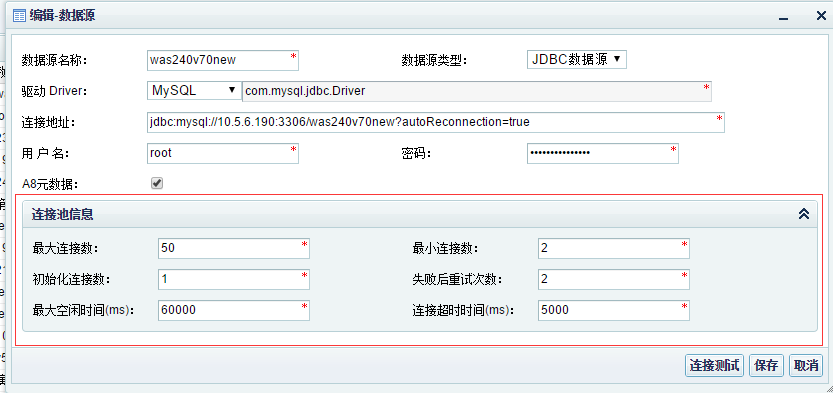Click the 最大空闲时间 60000 field

[234, 310]
